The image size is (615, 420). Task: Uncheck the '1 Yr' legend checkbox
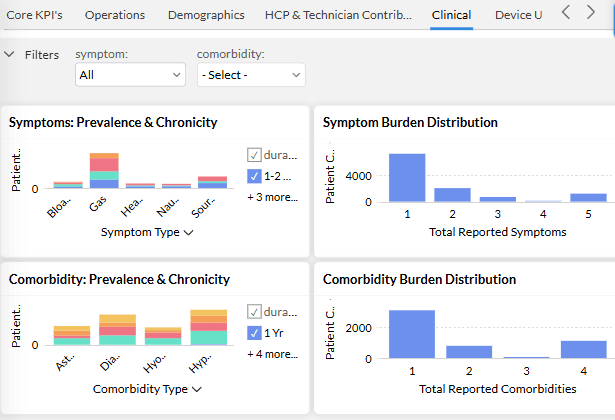click(x=254, y=333)
